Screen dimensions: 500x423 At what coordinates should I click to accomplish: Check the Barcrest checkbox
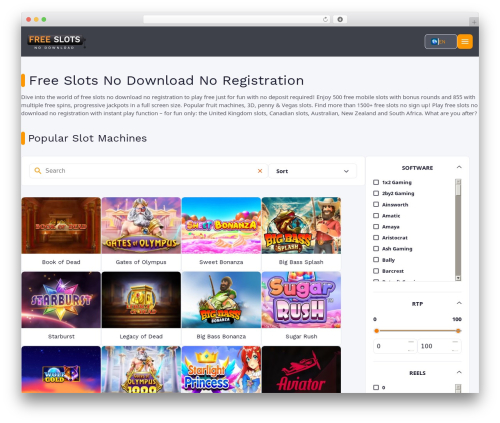376,271
